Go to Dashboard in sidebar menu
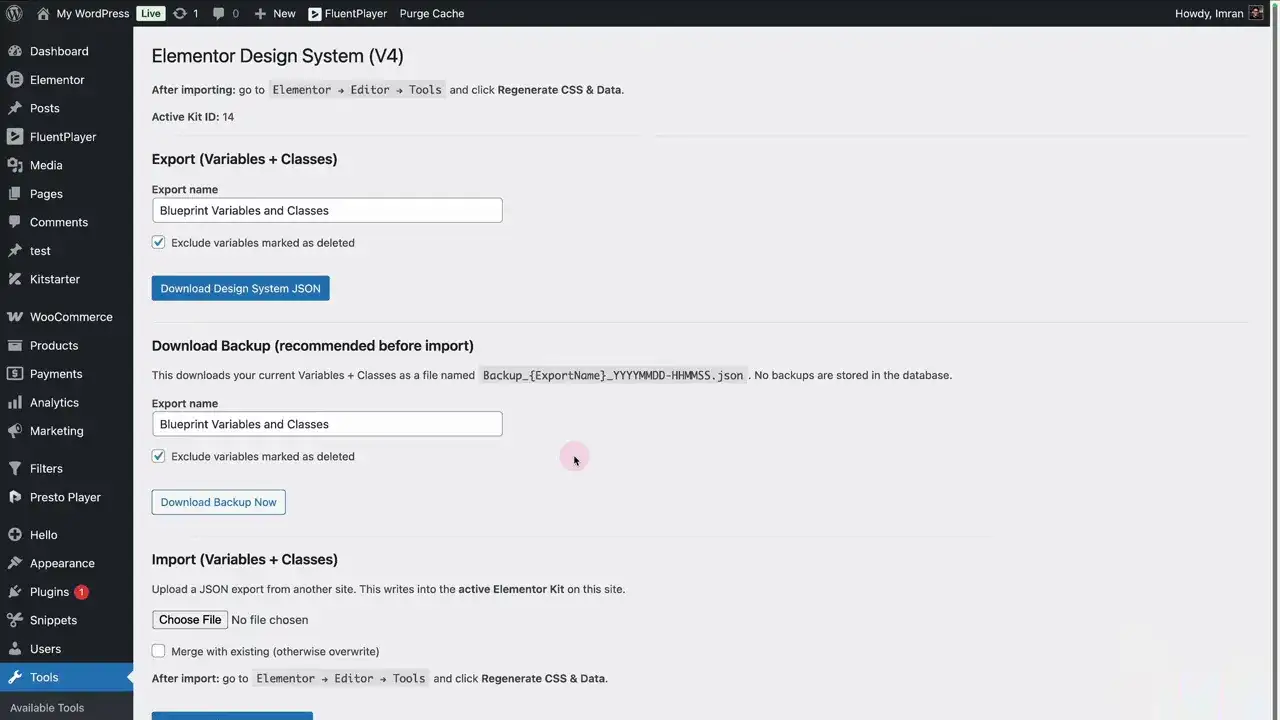Viewport: 1280px width, 720px height. click(x=59, y=51)
